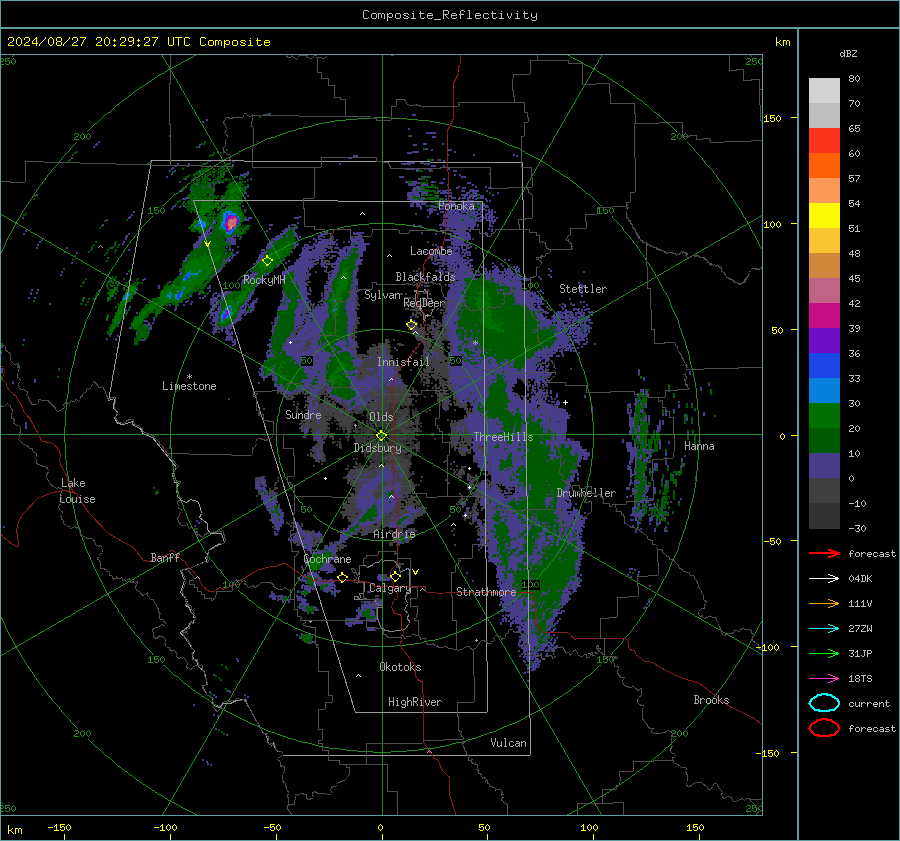Screen dimensions: 900x841
Task: Click the RockyMH town label
Action: [264, 280]
